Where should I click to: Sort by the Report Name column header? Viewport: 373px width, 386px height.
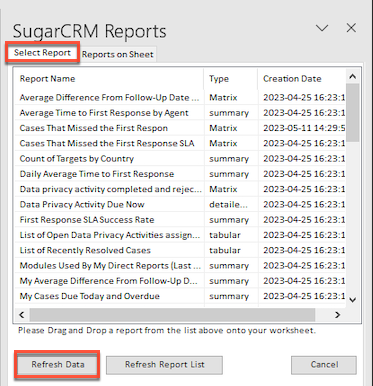tap(109, 79)
